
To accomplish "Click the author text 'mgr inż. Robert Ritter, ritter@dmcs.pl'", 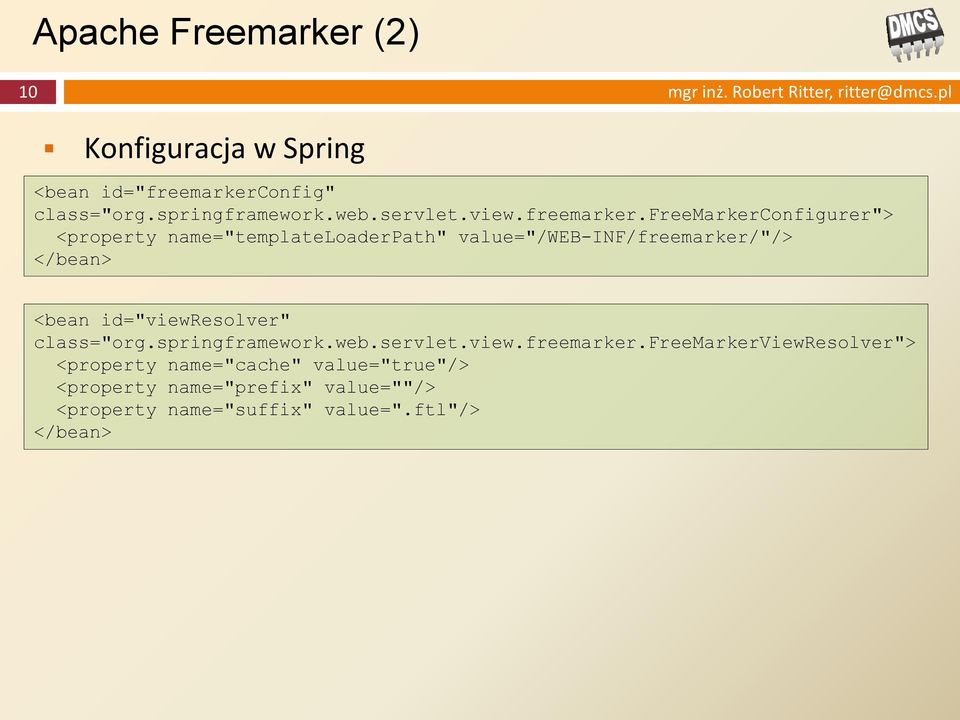I will point(809,92).
